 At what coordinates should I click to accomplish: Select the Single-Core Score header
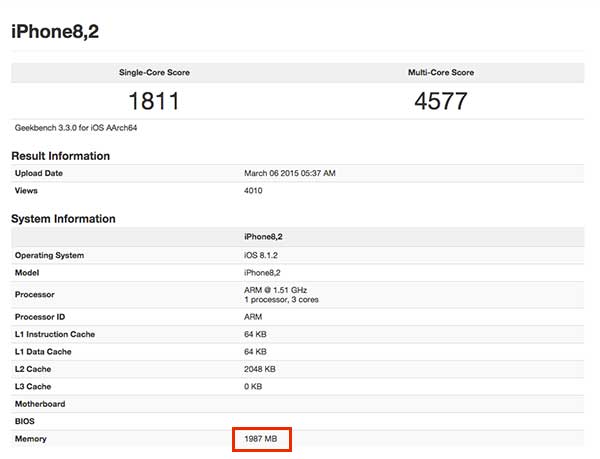[154, 72]
